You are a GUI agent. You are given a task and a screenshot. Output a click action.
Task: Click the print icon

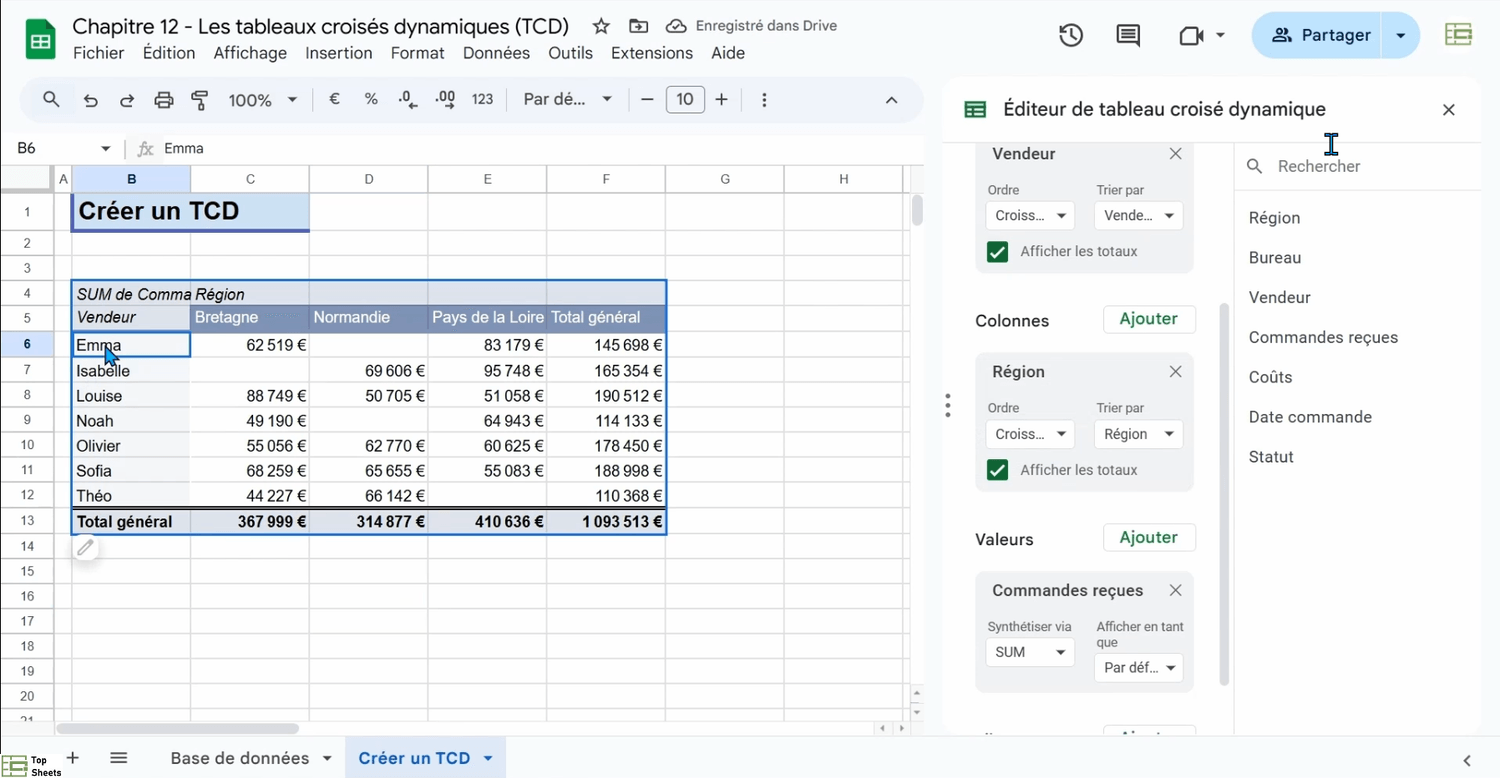tap(164, 100)
